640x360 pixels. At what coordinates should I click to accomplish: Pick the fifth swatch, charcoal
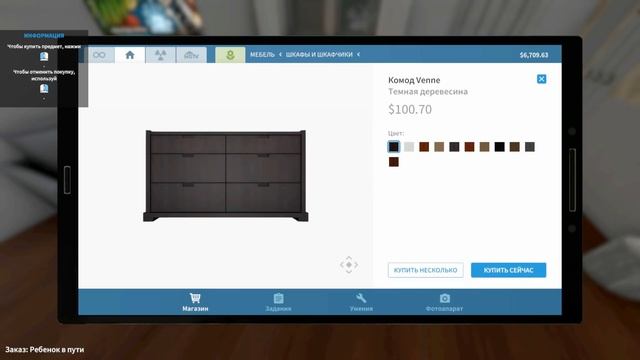(x=454, y=147)
